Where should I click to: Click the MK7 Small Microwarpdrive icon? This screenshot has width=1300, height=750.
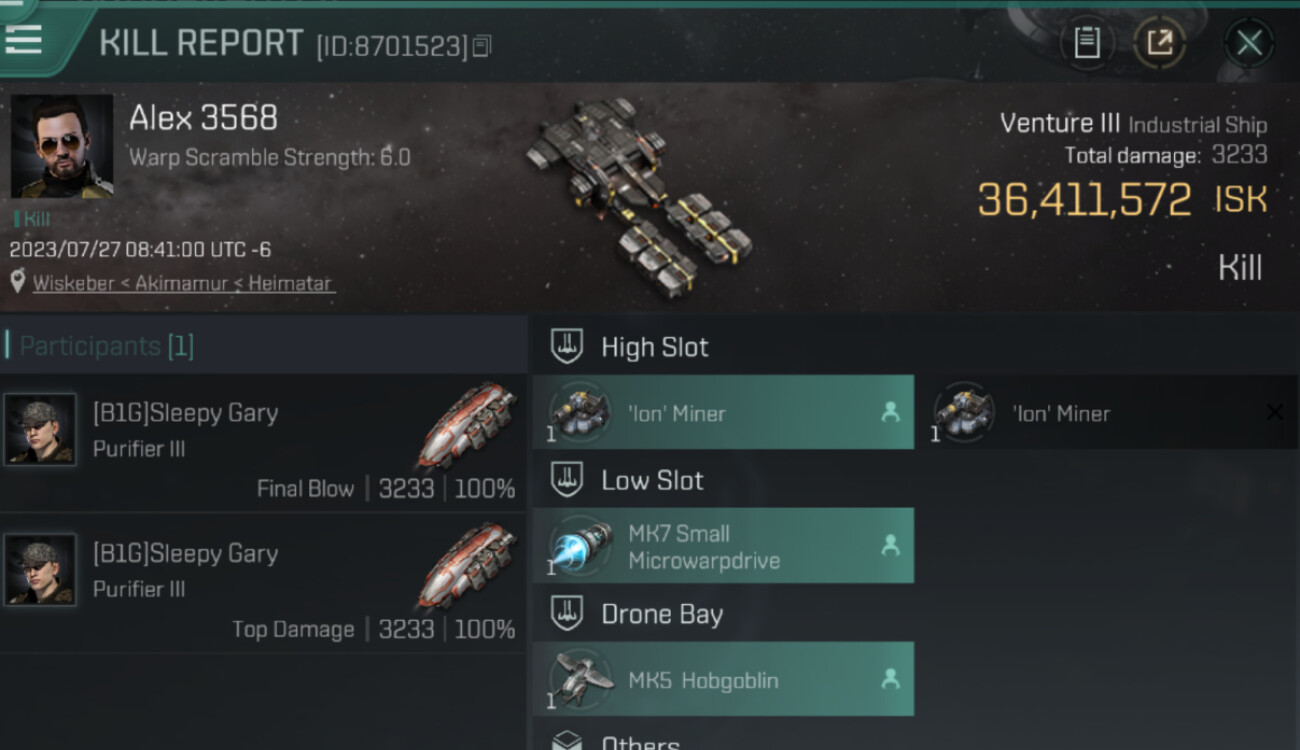(x=582, y=546)
